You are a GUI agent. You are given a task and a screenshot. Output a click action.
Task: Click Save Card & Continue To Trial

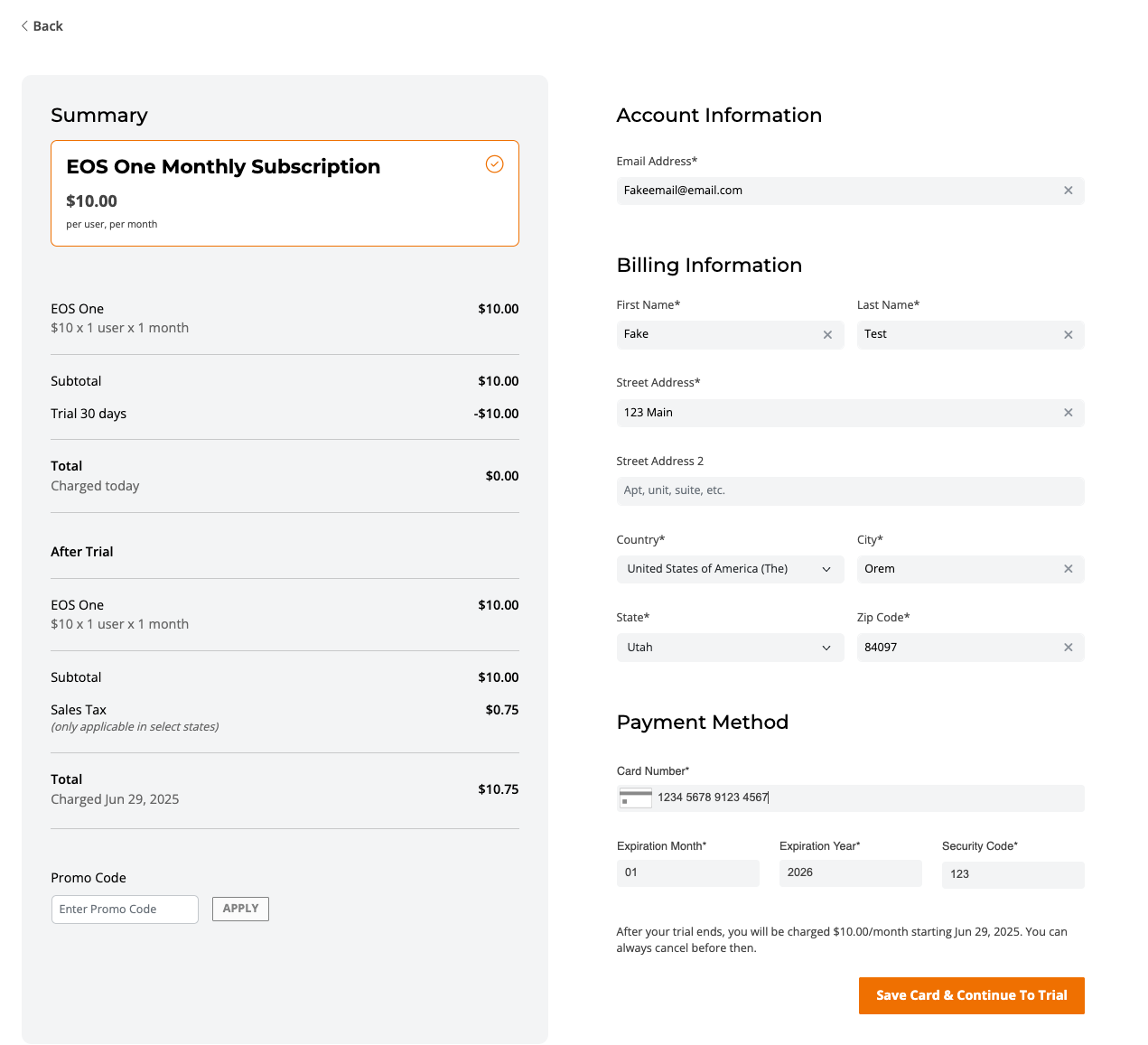(x=971, y=995)
